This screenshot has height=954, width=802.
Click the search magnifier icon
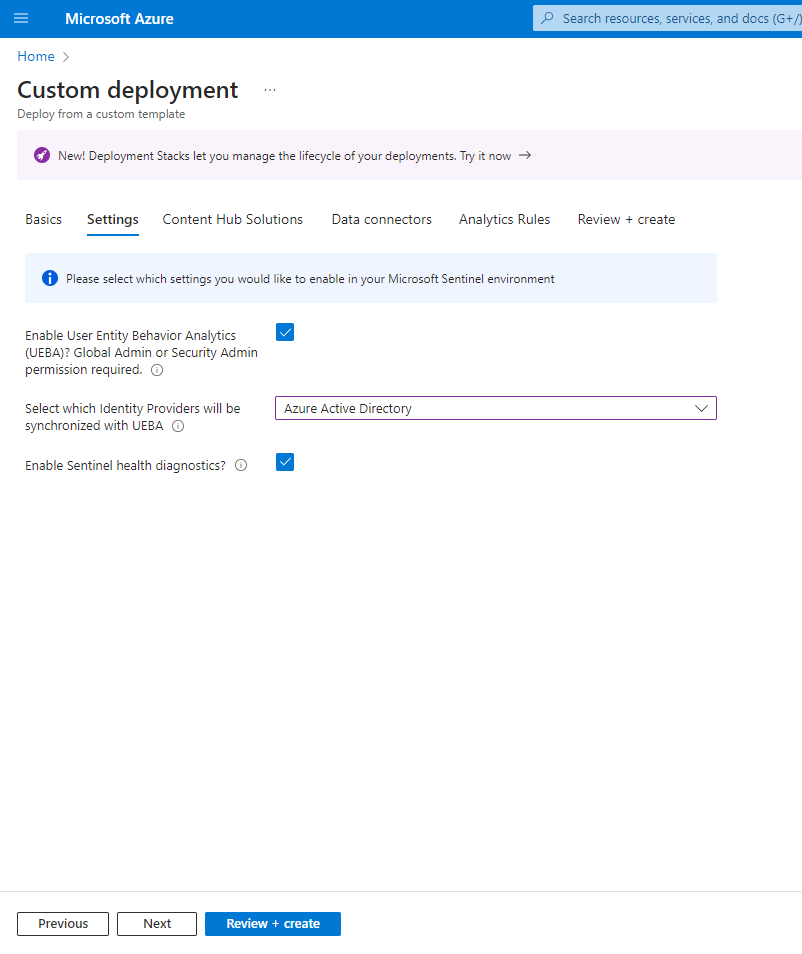click(548, 18)
